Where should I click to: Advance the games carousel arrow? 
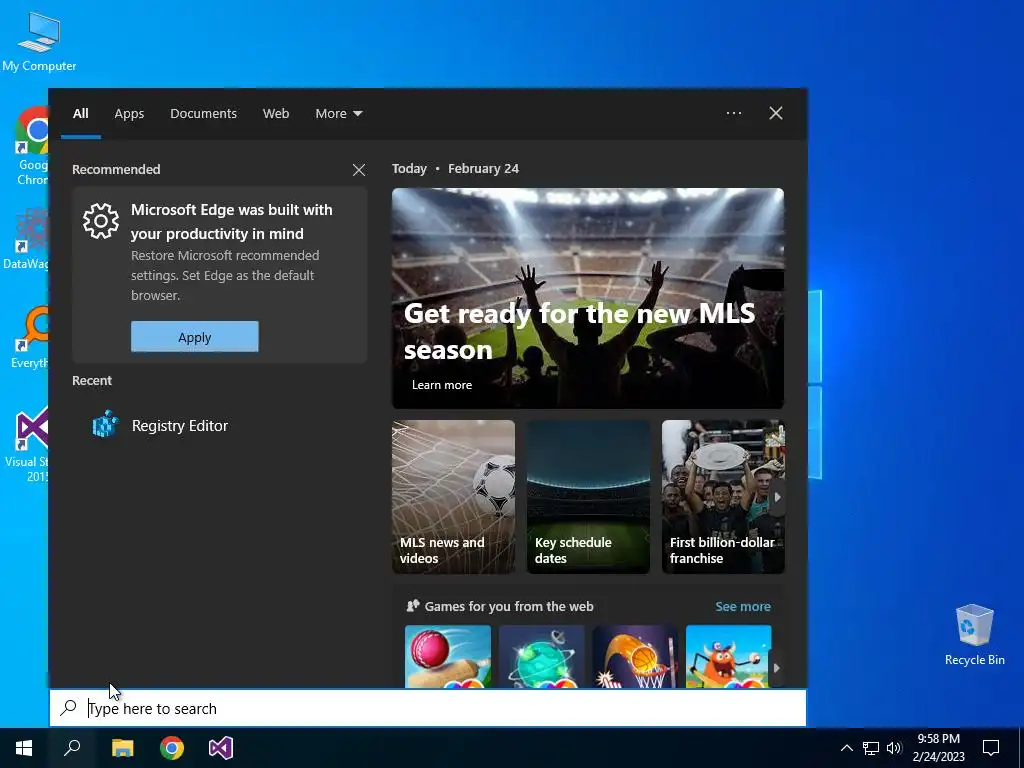coord(776,668)
